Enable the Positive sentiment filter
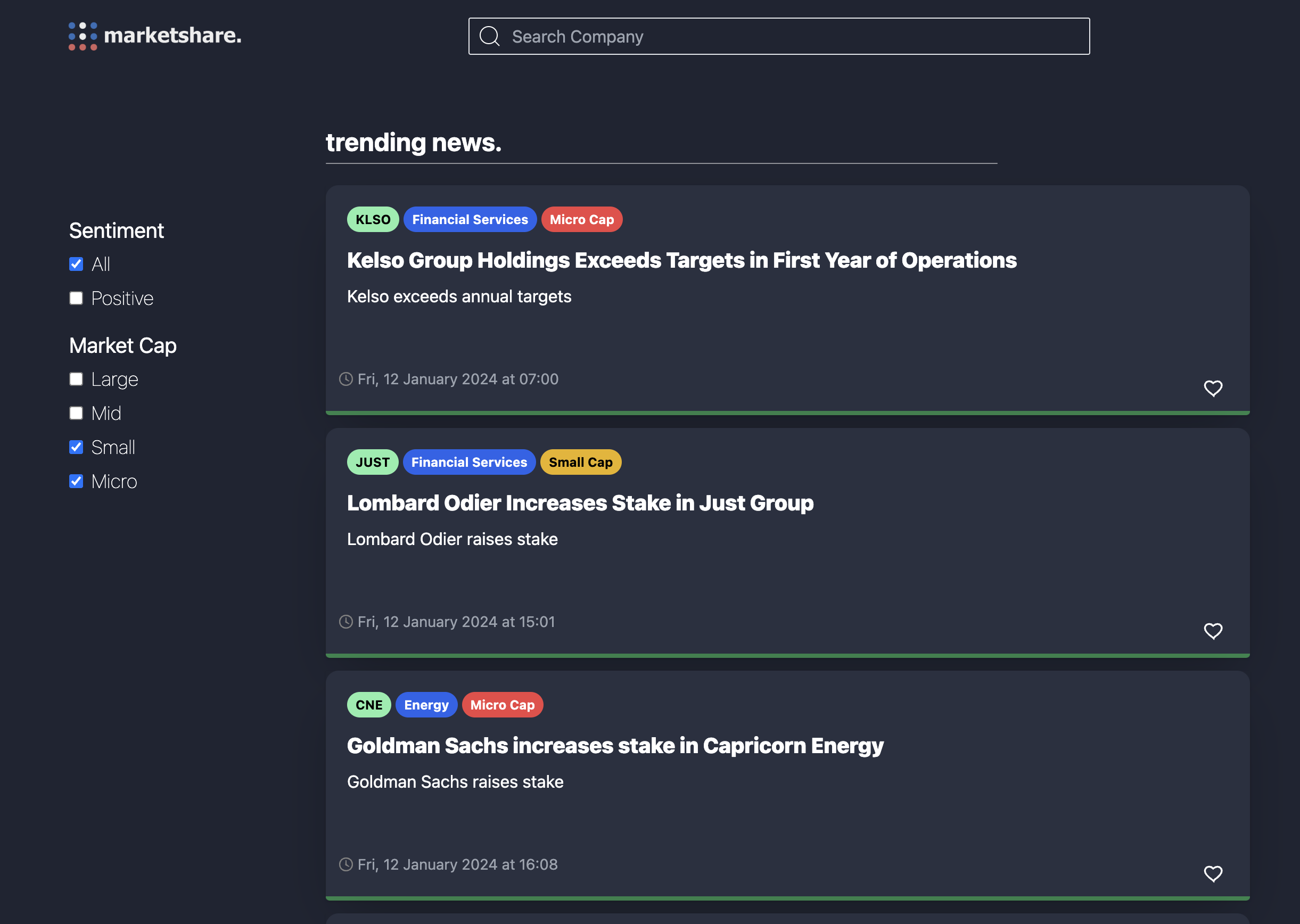This screenshot has width=1300, height=924. pos(76,298)
